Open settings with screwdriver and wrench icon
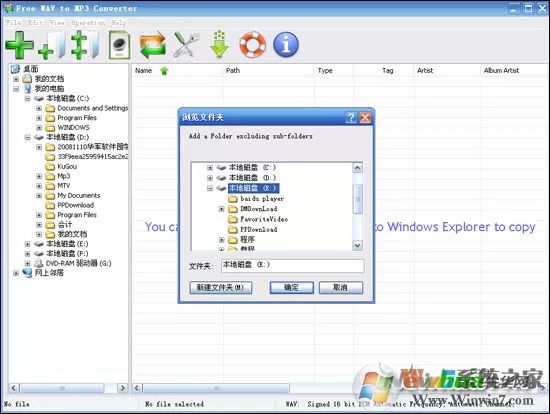Image resolution: width=550 pixels, height=414 pixels. point(187,44)
